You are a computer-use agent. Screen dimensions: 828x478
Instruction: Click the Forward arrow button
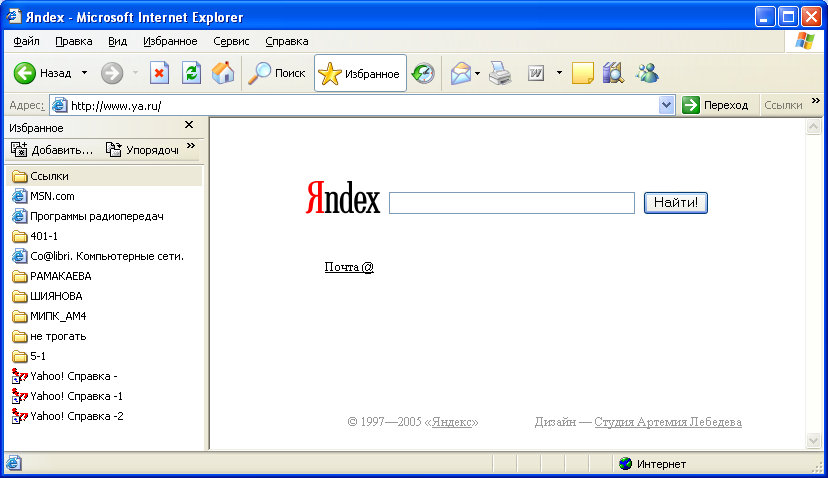[112, 73]
